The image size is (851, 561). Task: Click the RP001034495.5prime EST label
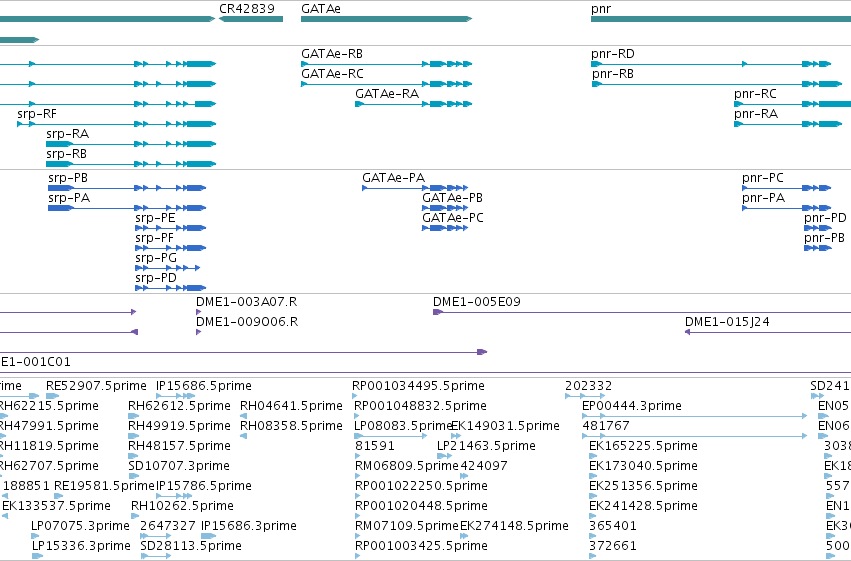coord(418,386)
